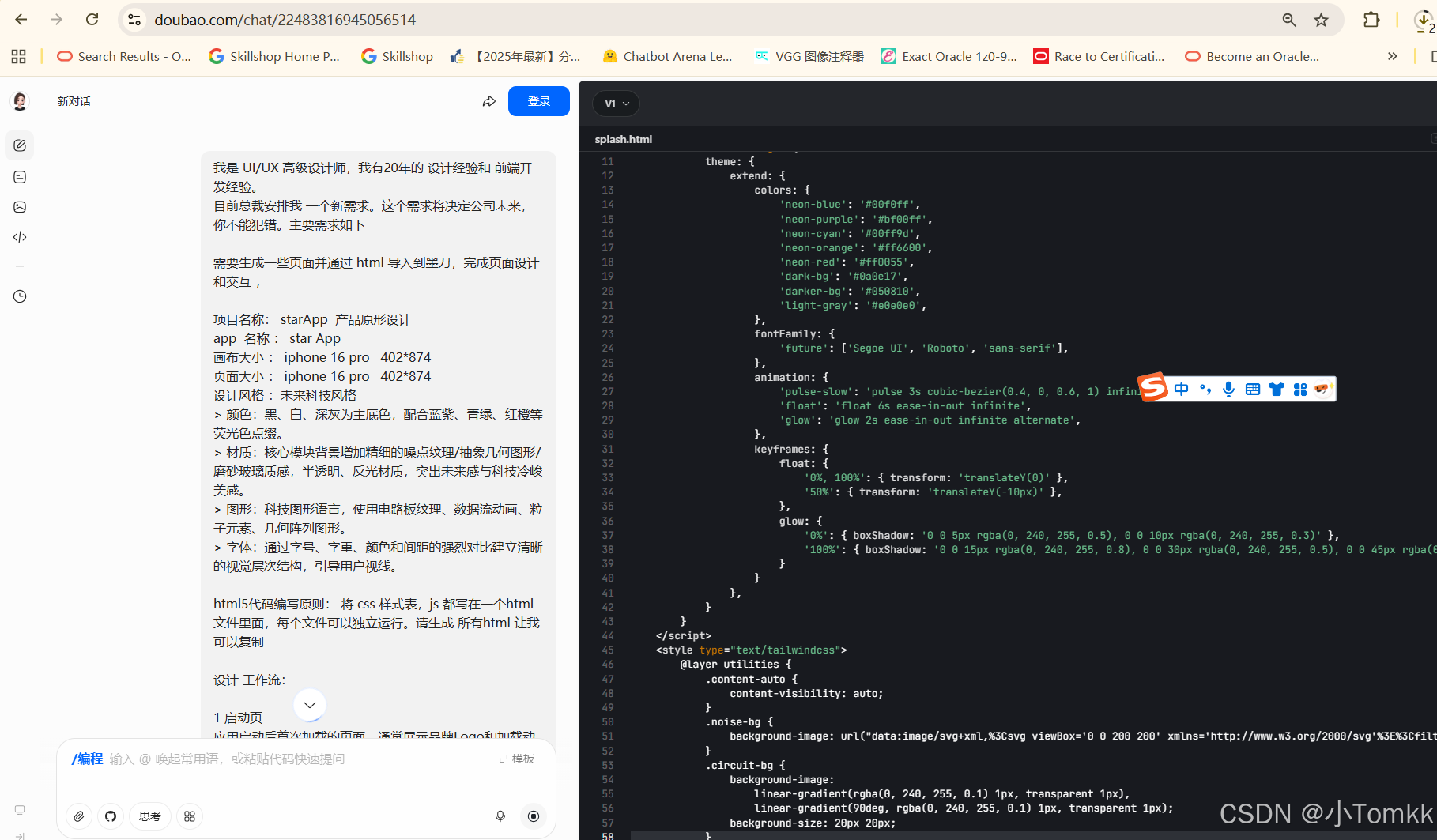Reload the doubao chat page
Image resolution: width=1437 pixels, height=840 pixels.
92,20
